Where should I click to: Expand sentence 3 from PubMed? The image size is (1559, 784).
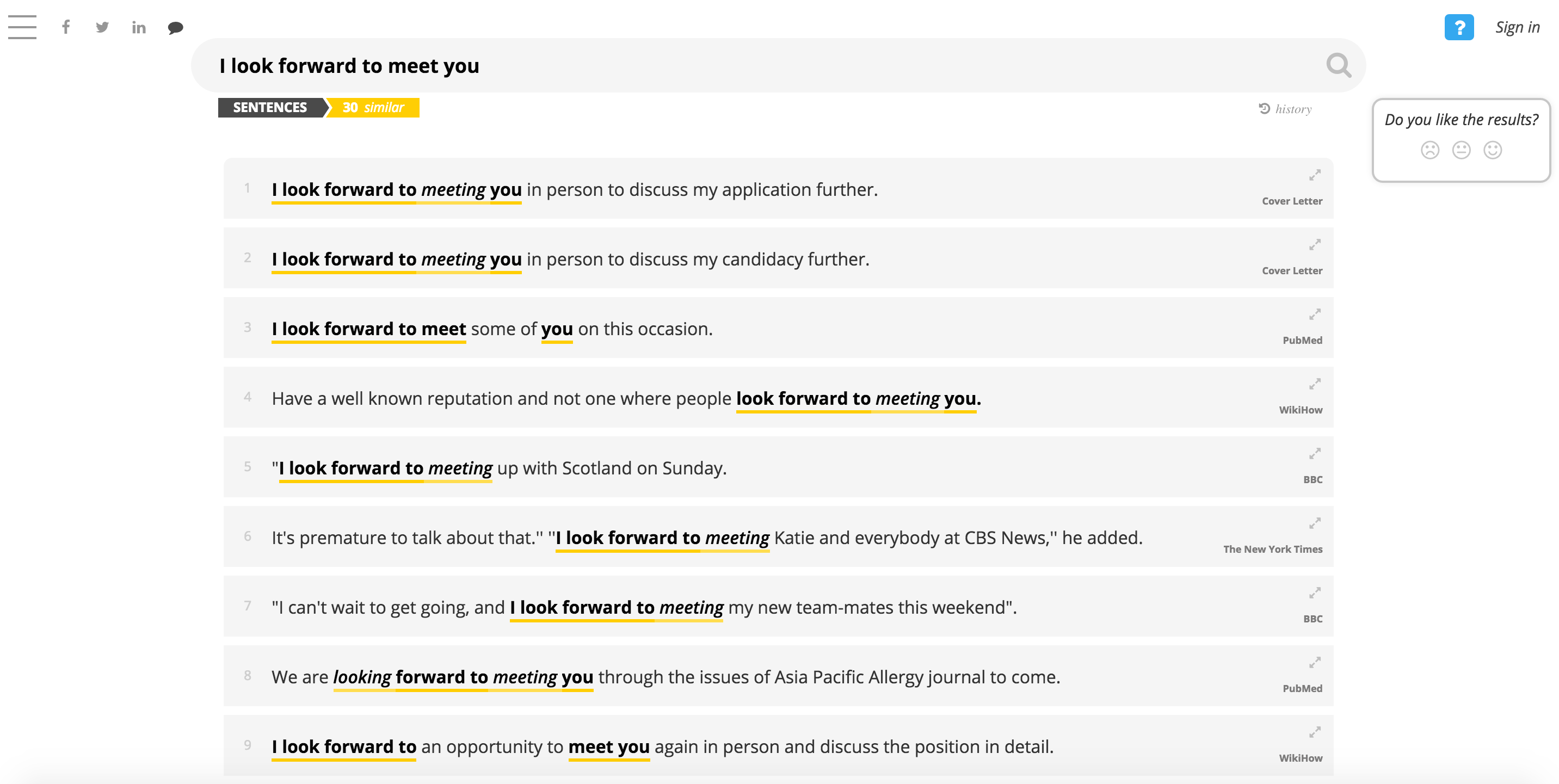click(x=1315, y=314)
